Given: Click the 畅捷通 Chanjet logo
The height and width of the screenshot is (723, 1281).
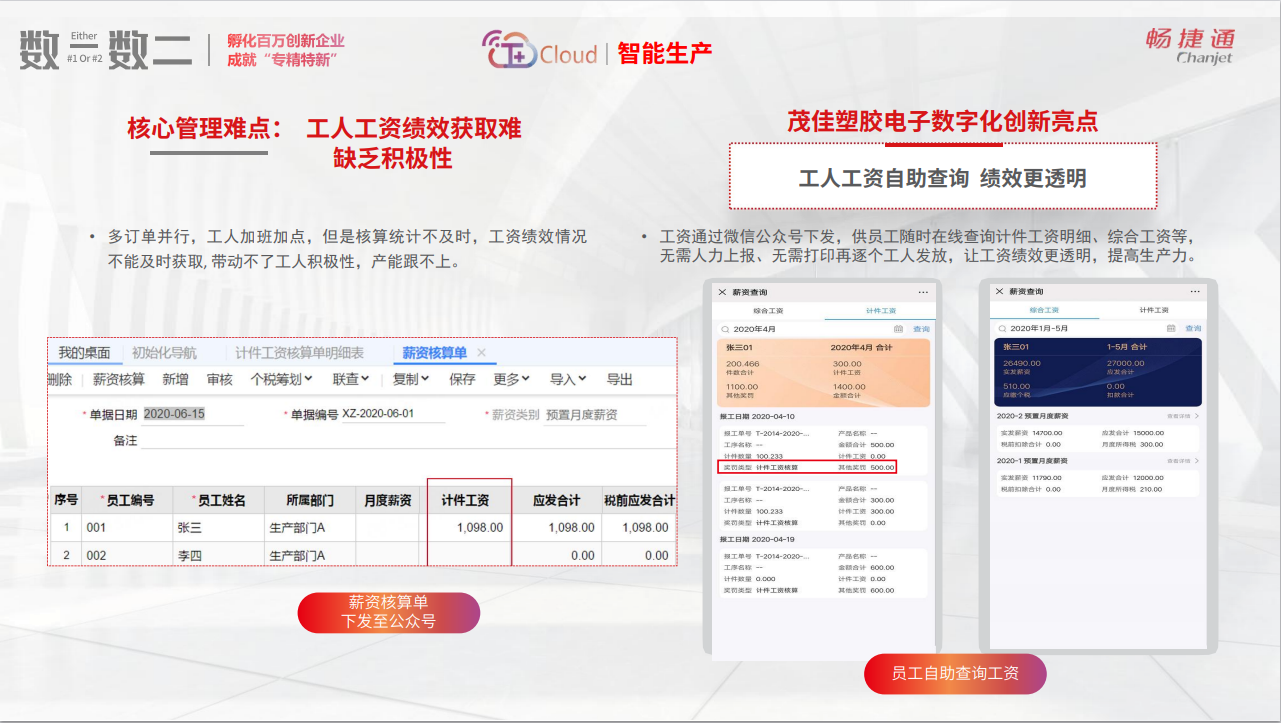Looking at the screenshot, I should pyautogui.click(x=1190, y=45).
